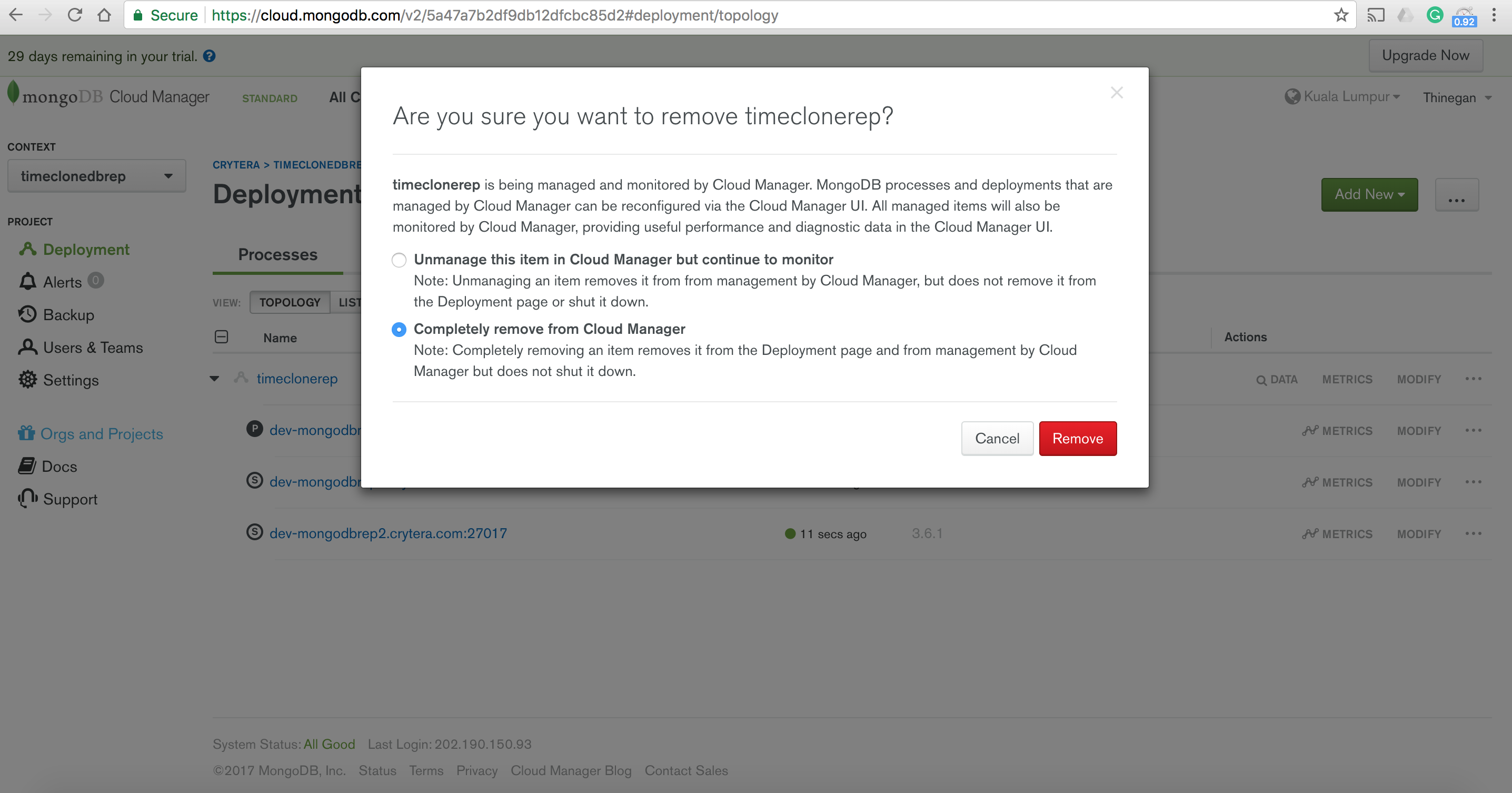
Task: Open Users & Teams in the sidebar
Action: coord(81,348)
